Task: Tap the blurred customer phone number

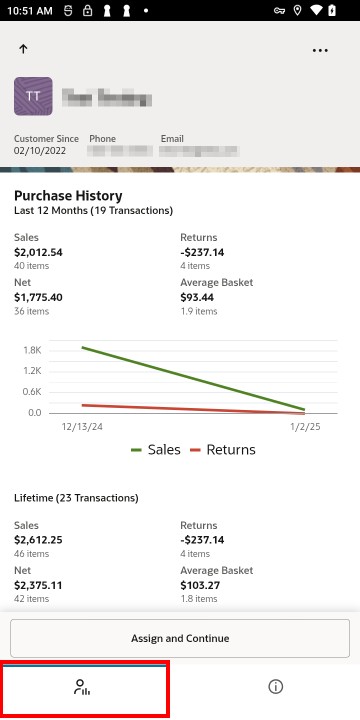Action: coord(120,151)
